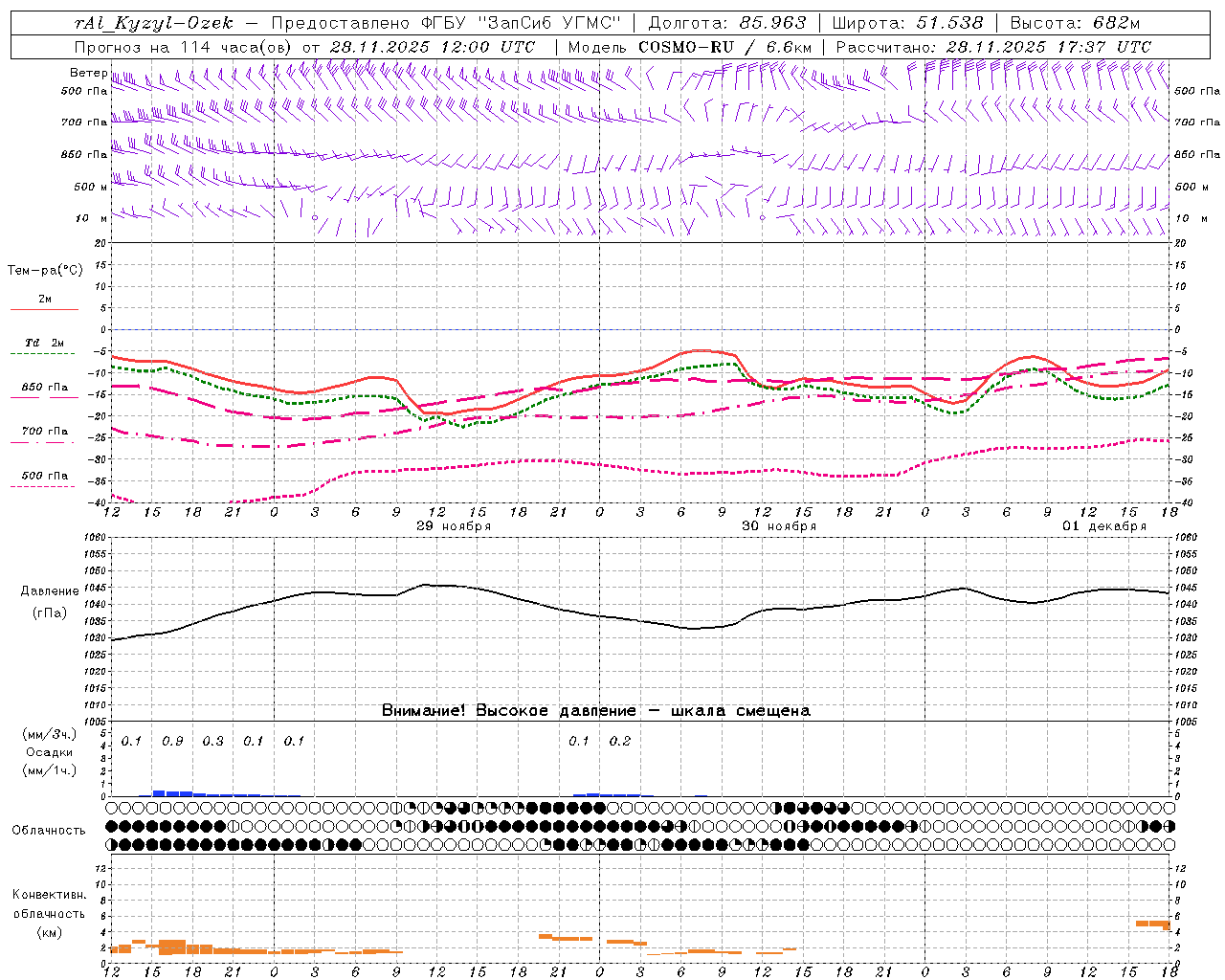Click the model label COSMO-RU / 6.6км
The height and width of the screenshot is (980, 1225).
[x=724, y=47]
